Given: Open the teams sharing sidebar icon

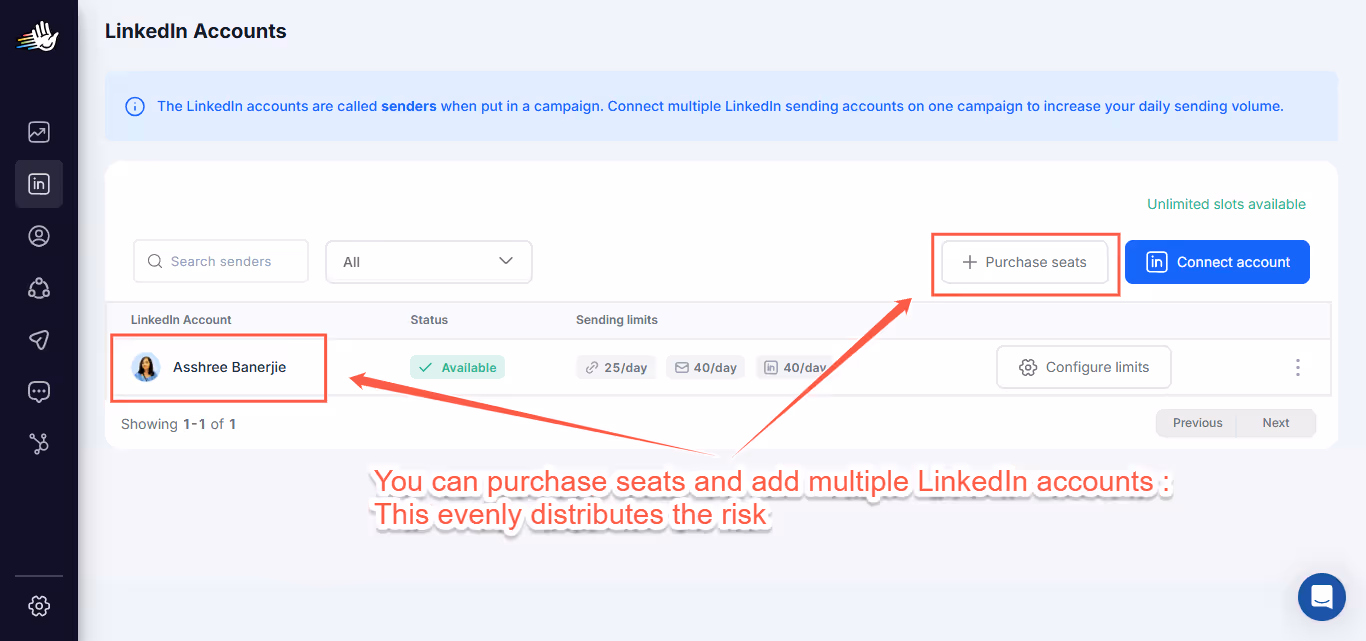Looking at the screenshot, I should [38, 287].
